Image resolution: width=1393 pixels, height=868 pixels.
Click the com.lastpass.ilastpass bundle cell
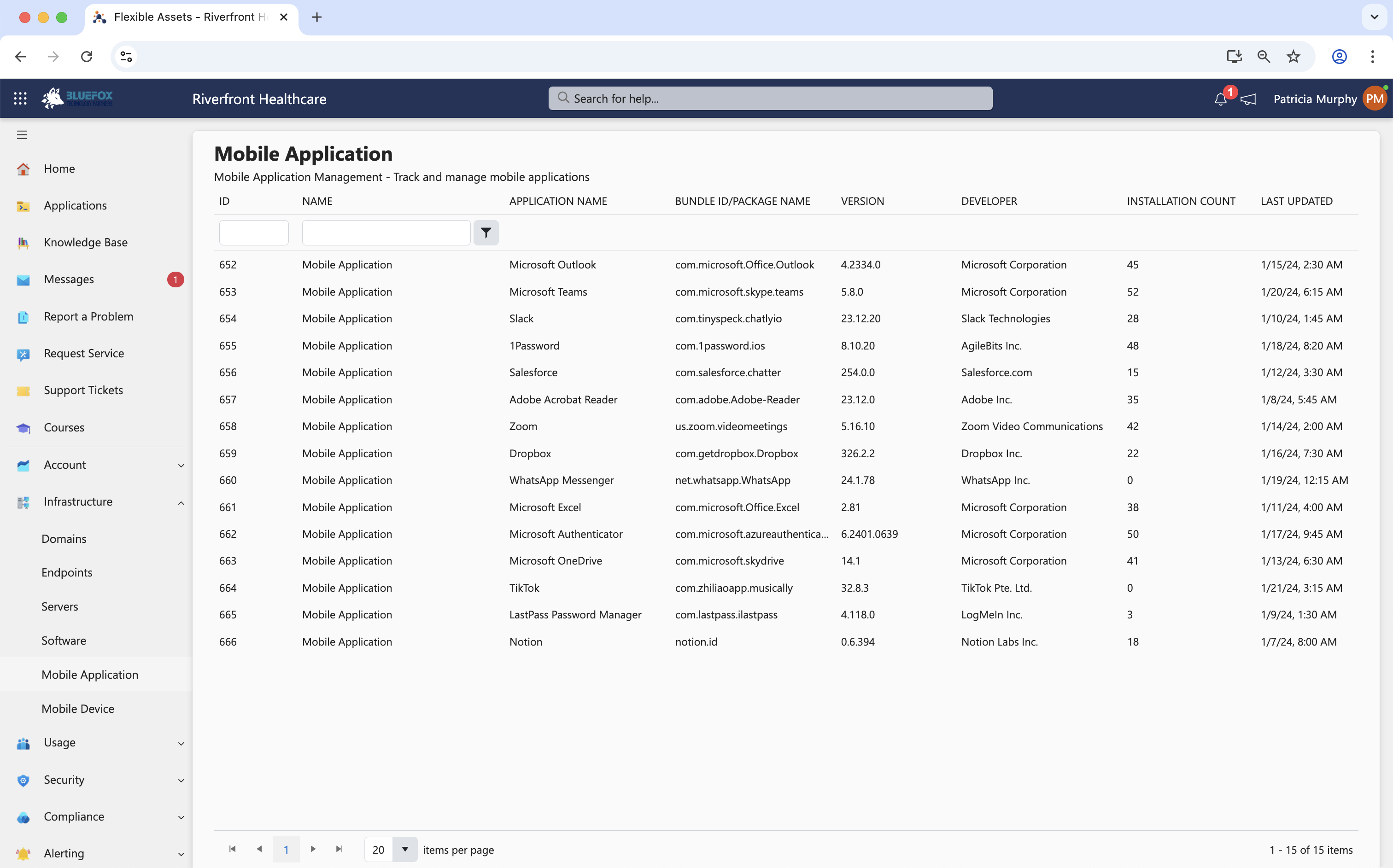(726, 615)
